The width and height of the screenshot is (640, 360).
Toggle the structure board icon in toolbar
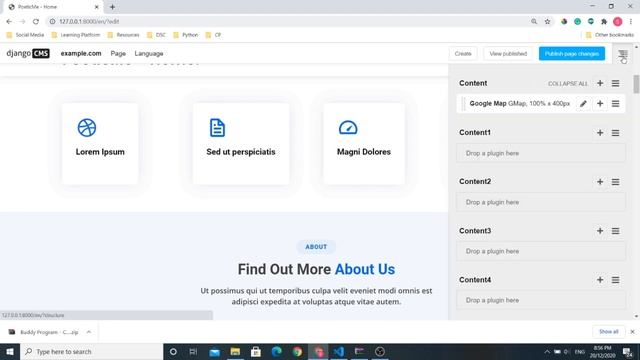(622, 54)
